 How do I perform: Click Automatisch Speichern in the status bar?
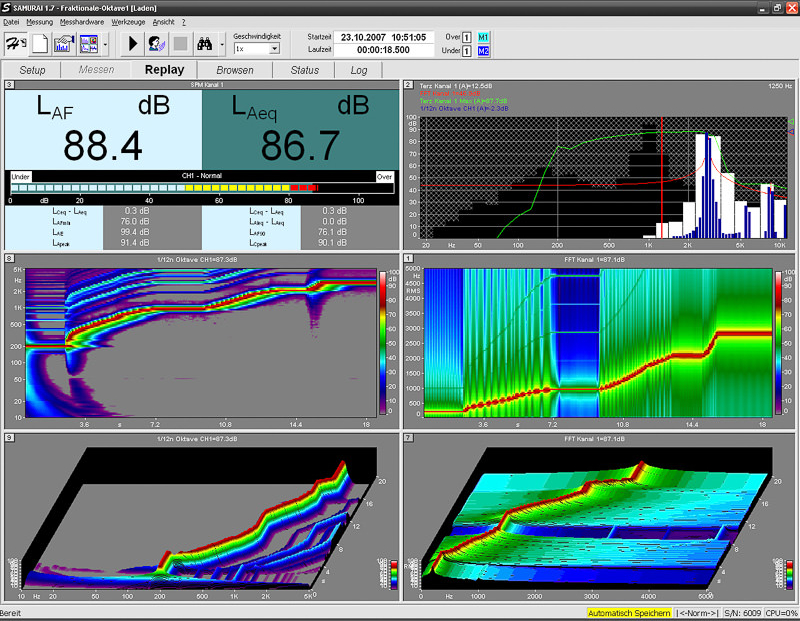pyautogui.click(x=629, y=613)
